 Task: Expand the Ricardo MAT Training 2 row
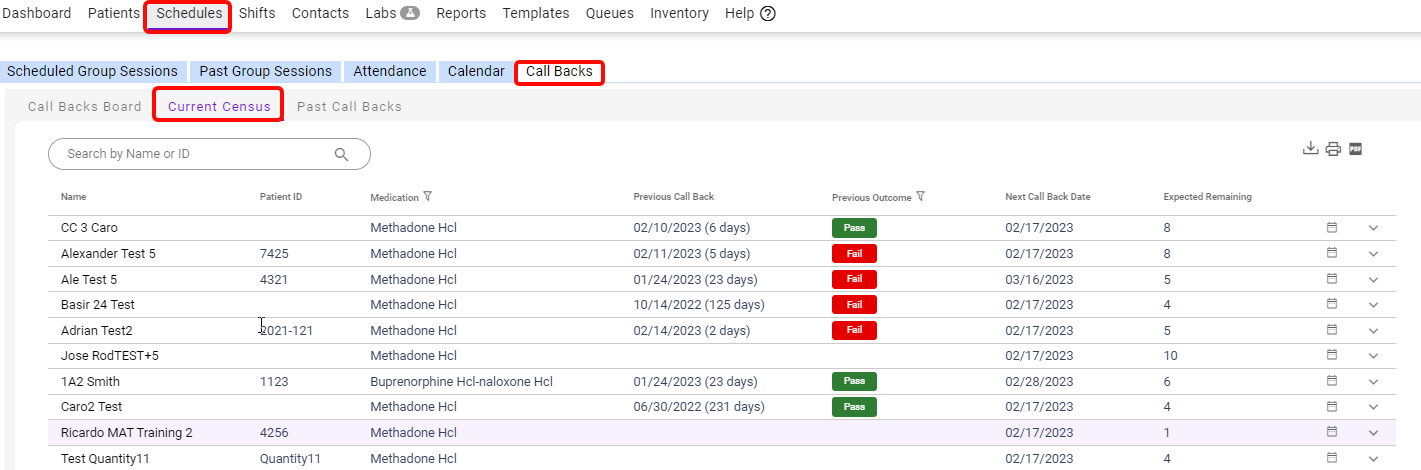pos(1373,433)
